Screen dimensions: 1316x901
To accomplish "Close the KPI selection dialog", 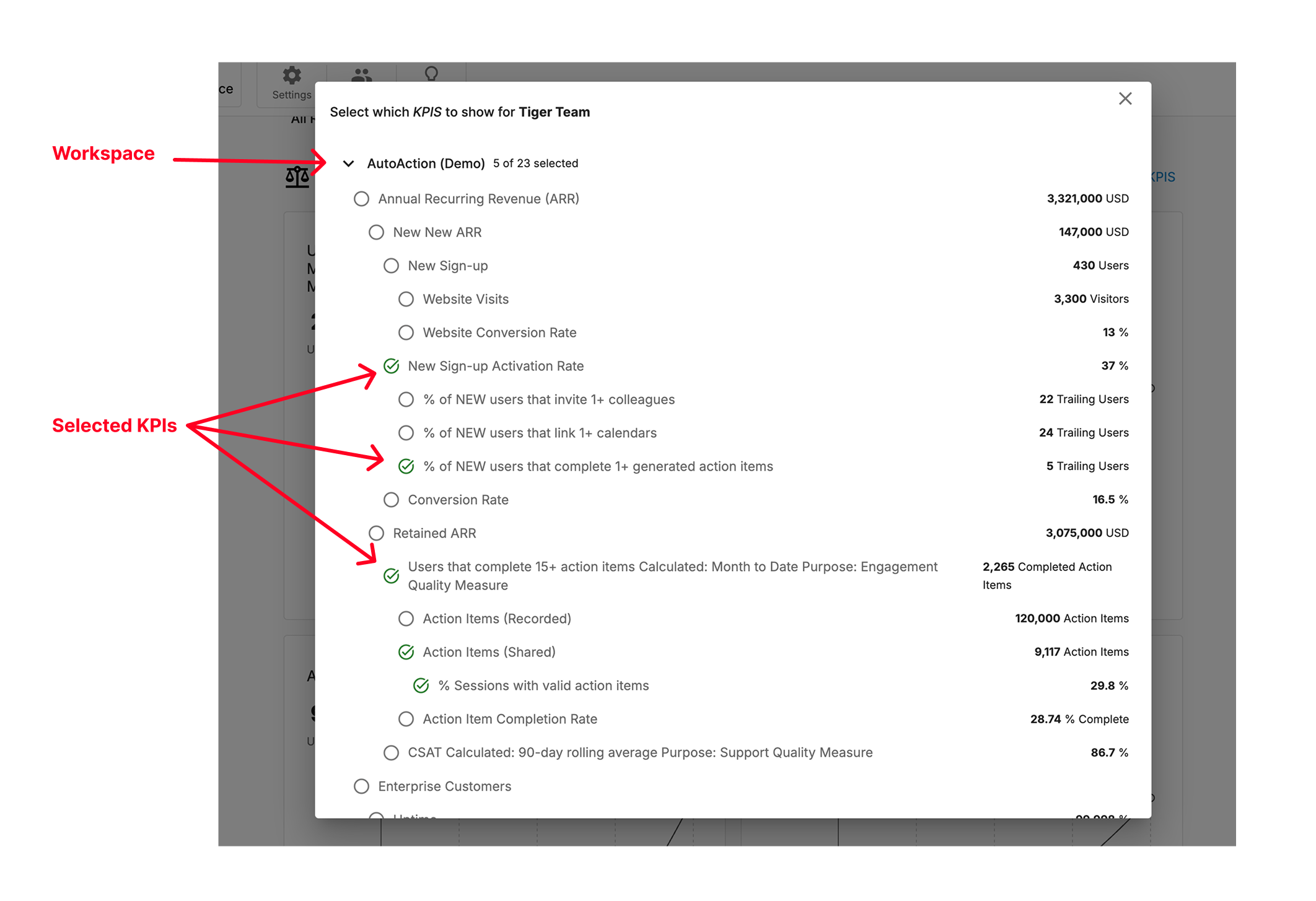I will pos(1125,98).
